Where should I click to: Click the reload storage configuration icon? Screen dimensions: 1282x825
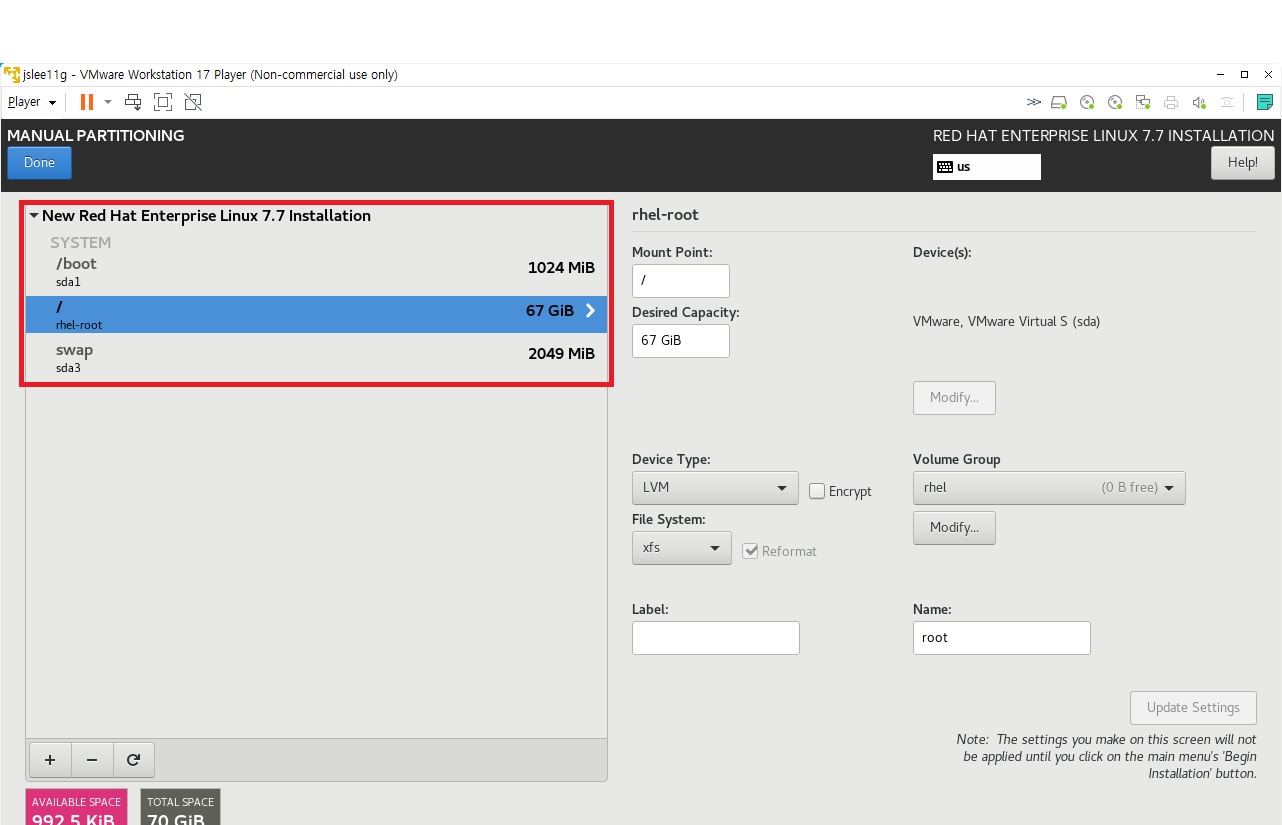pos(134,760)
